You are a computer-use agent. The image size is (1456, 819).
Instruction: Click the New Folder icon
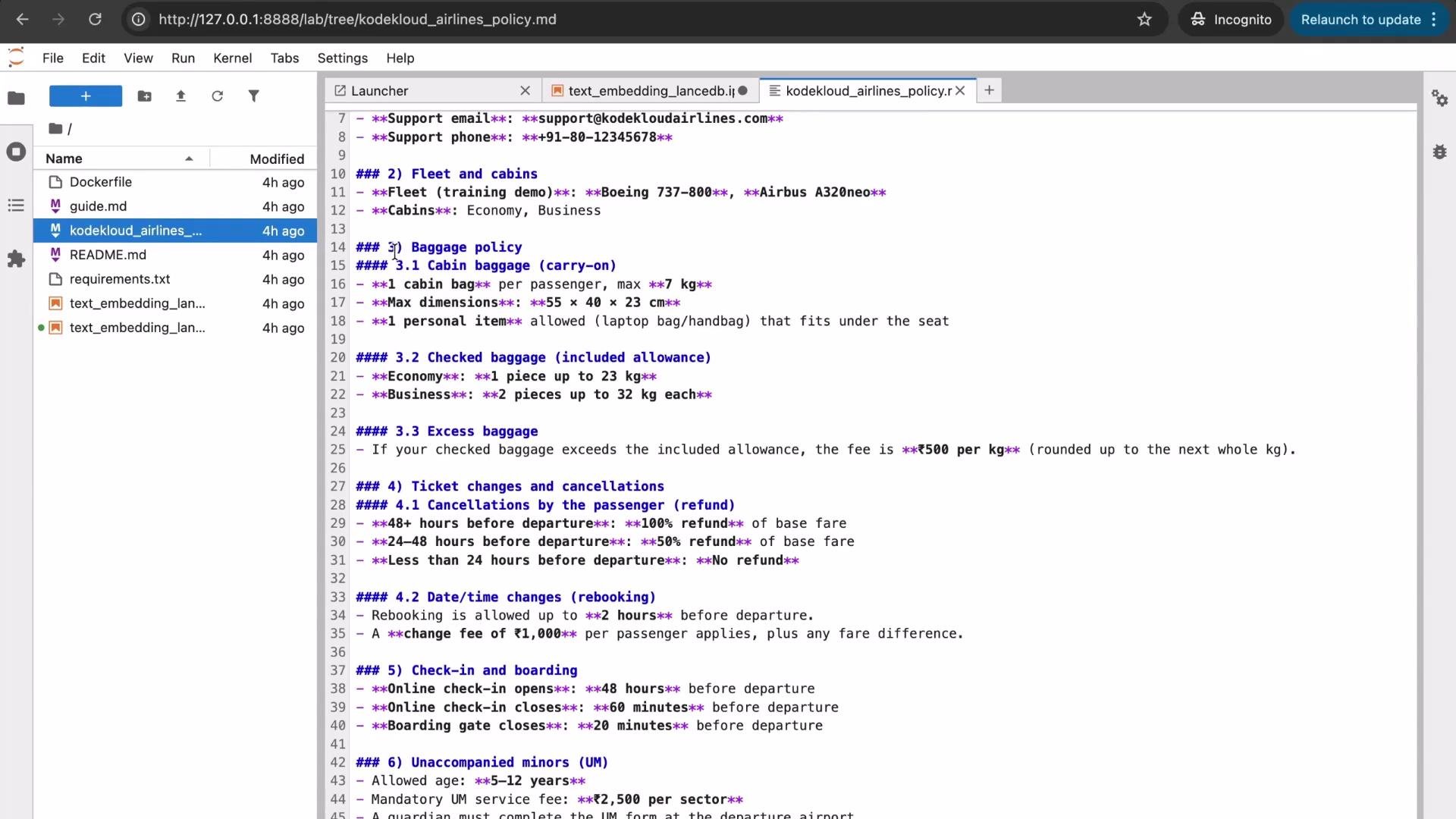click(144, 96)
